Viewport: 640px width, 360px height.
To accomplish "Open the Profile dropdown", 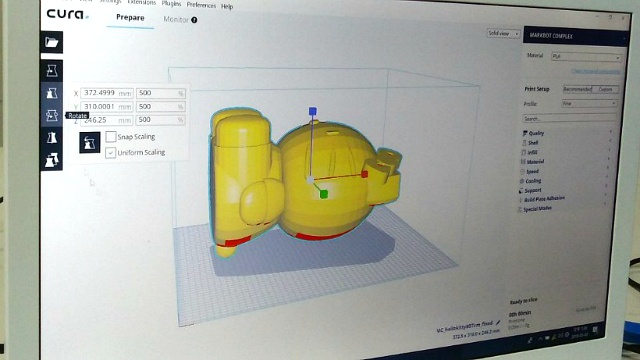I will click(x=589, y=104).
